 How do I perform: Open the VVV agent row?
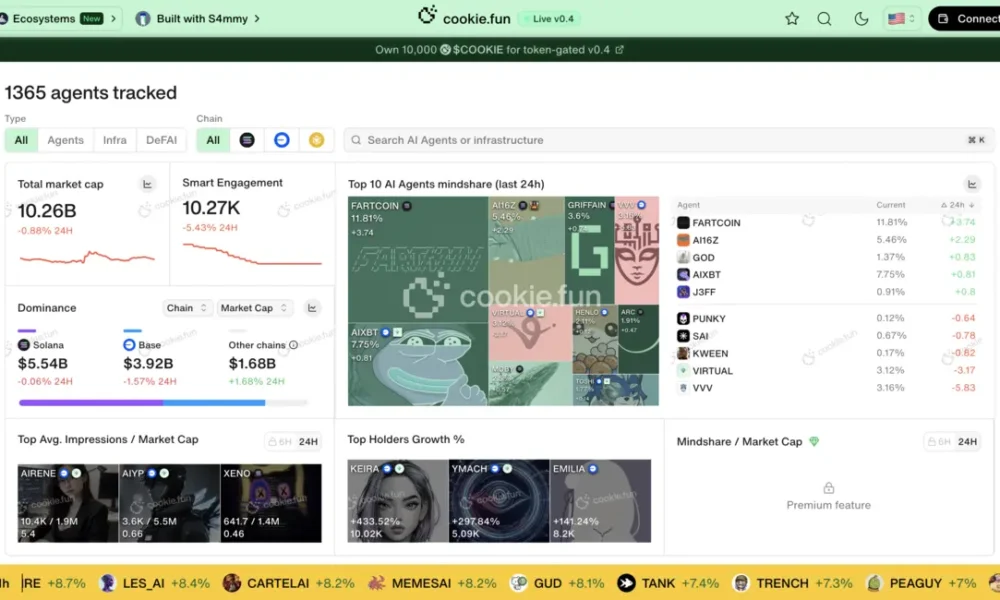(x=827, y=388)
